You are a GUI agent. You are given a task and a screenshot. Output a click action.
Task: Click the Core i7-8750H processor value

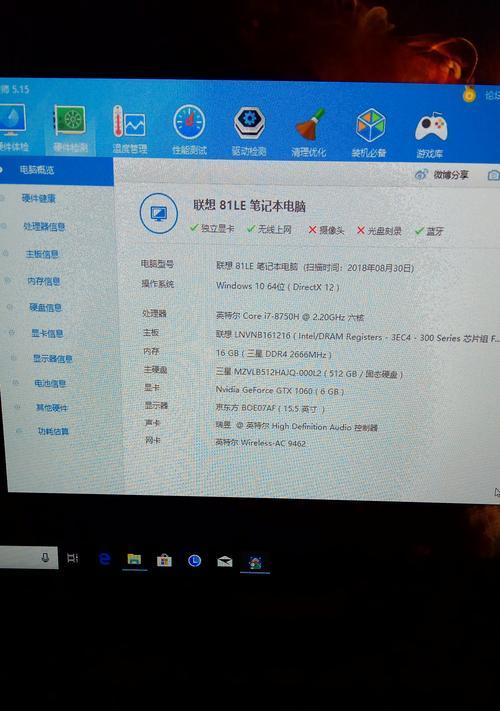coord(290,317)
